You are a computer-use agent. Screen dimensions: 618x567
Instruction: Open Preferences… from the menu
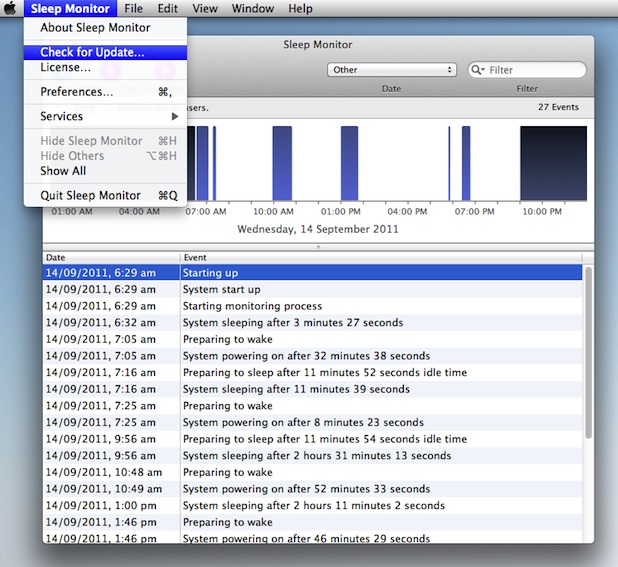click(105, 92)
